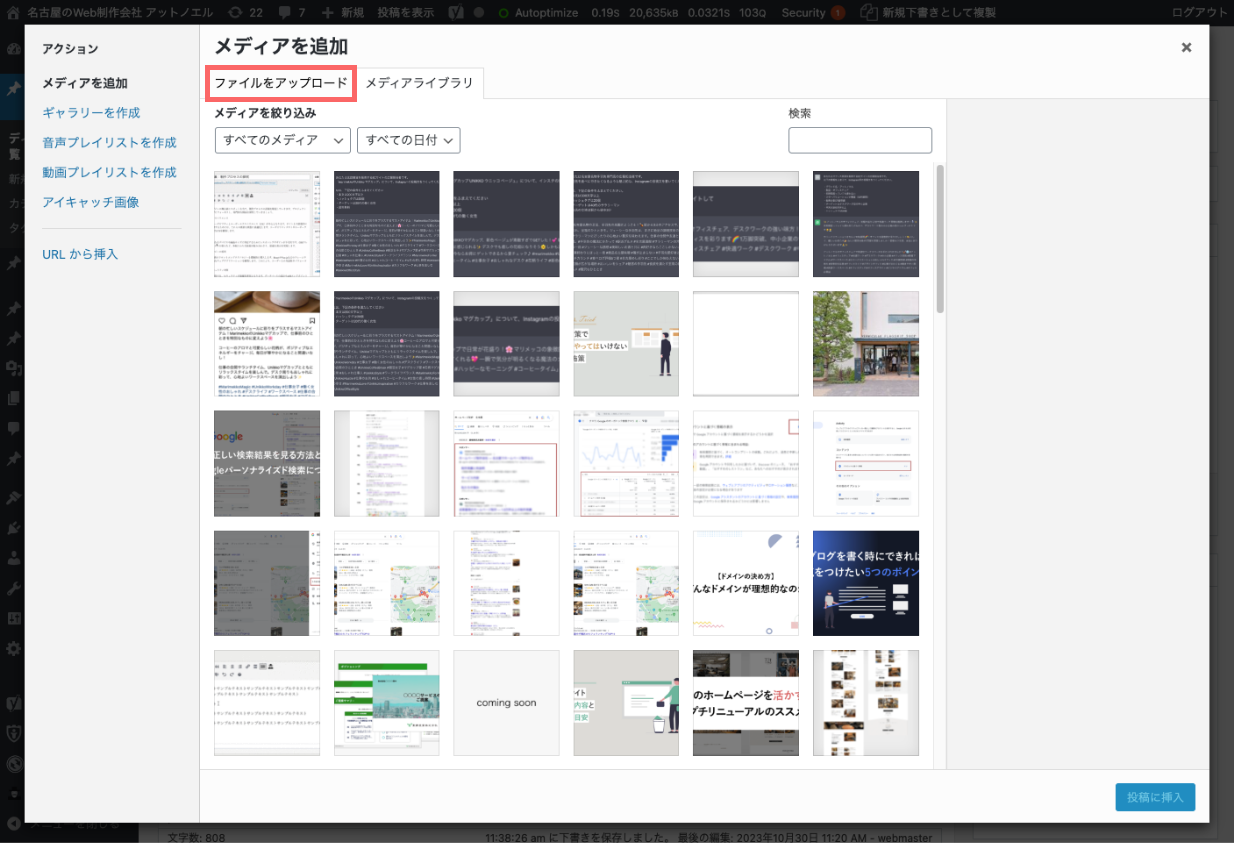
Task: Select メディアを追加 in the action list
Action: [x=85, y=83]
